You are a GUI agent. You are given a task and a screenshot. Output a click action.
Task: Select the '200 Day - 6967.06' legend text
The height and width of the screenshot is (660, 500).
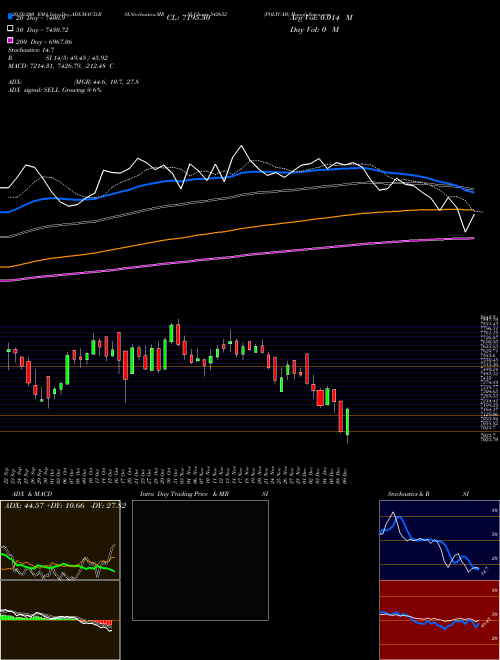44,42
